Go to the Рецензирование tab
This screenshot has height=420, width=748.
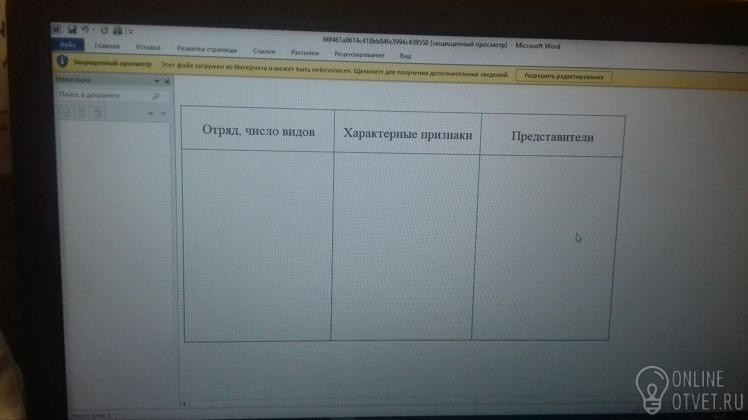(359, 54)
